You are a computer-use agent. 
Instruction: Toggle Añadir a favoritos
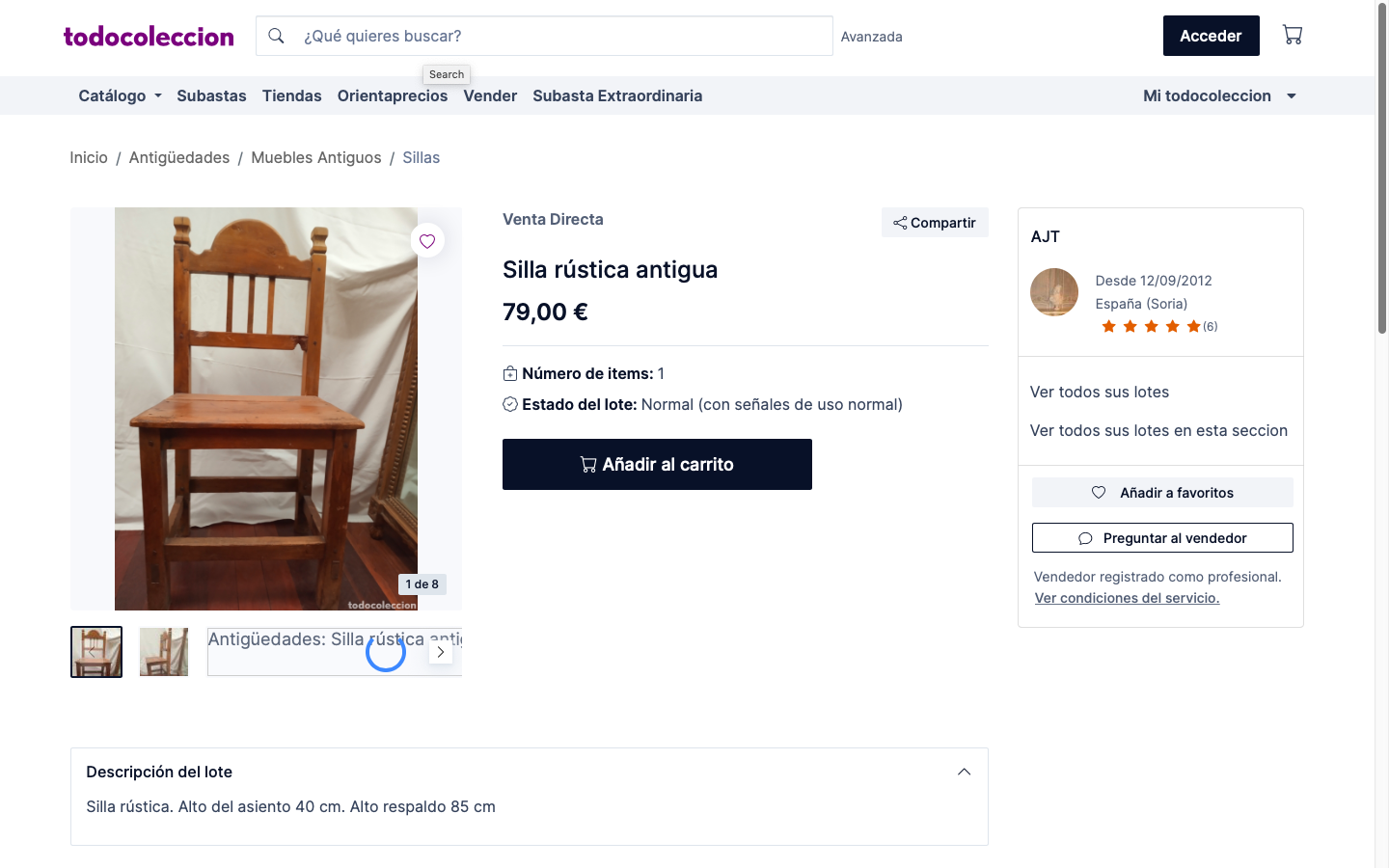click(x=1161, y=493)
